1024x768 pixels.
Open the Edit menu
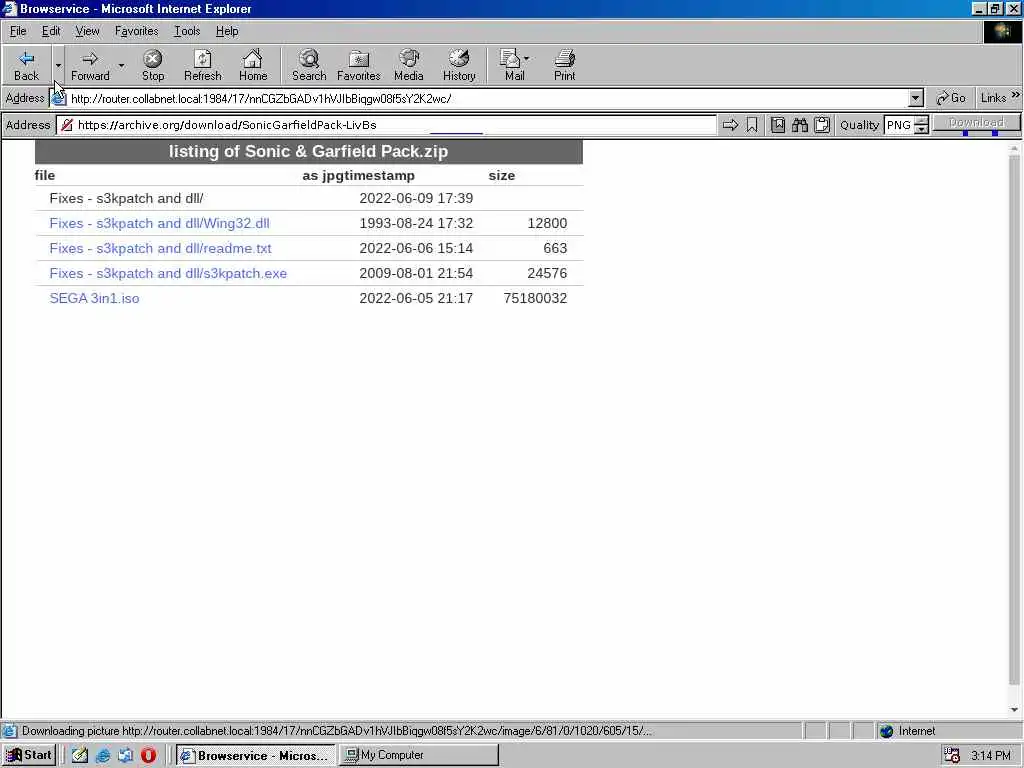coord(51,31)
